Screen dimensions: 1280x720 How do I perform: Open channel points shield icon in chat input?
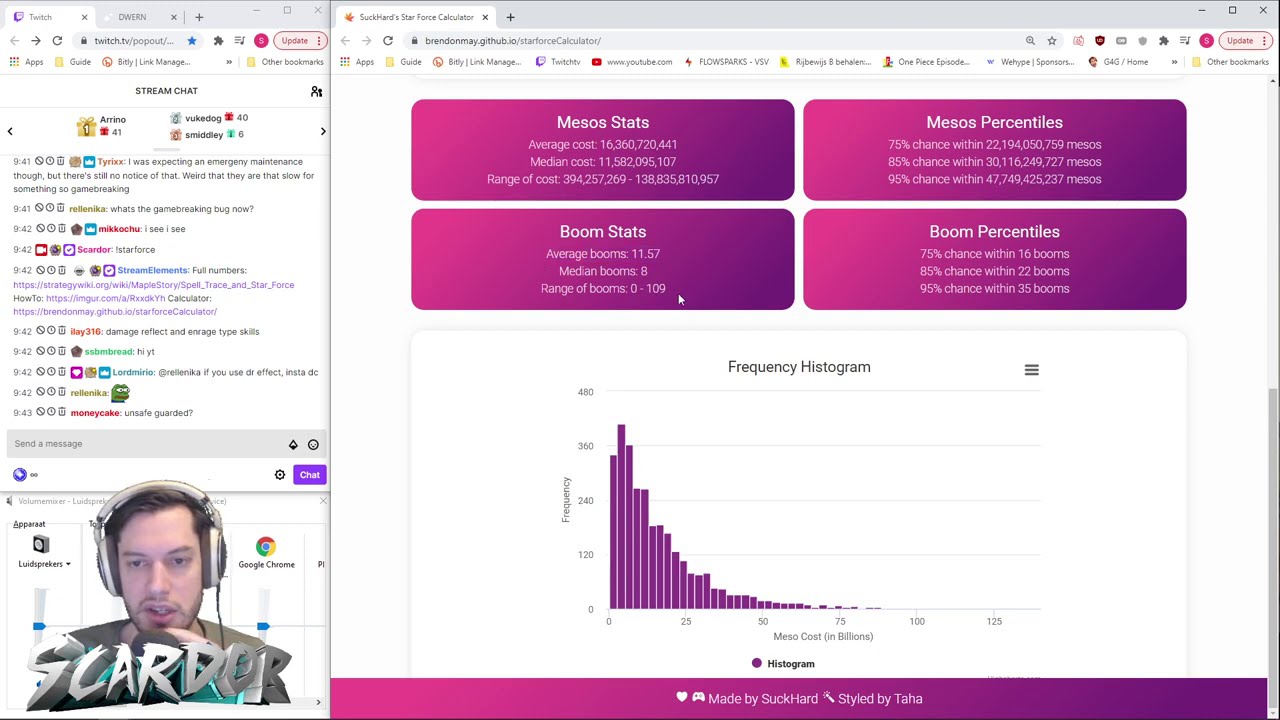[293, 444]
